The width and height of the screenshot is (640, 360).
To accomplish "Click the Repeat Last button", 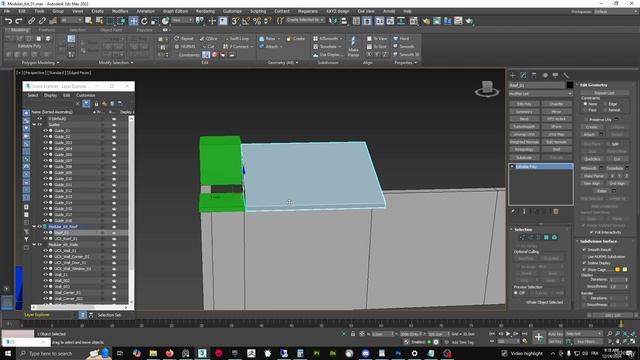I will point(604,93).
